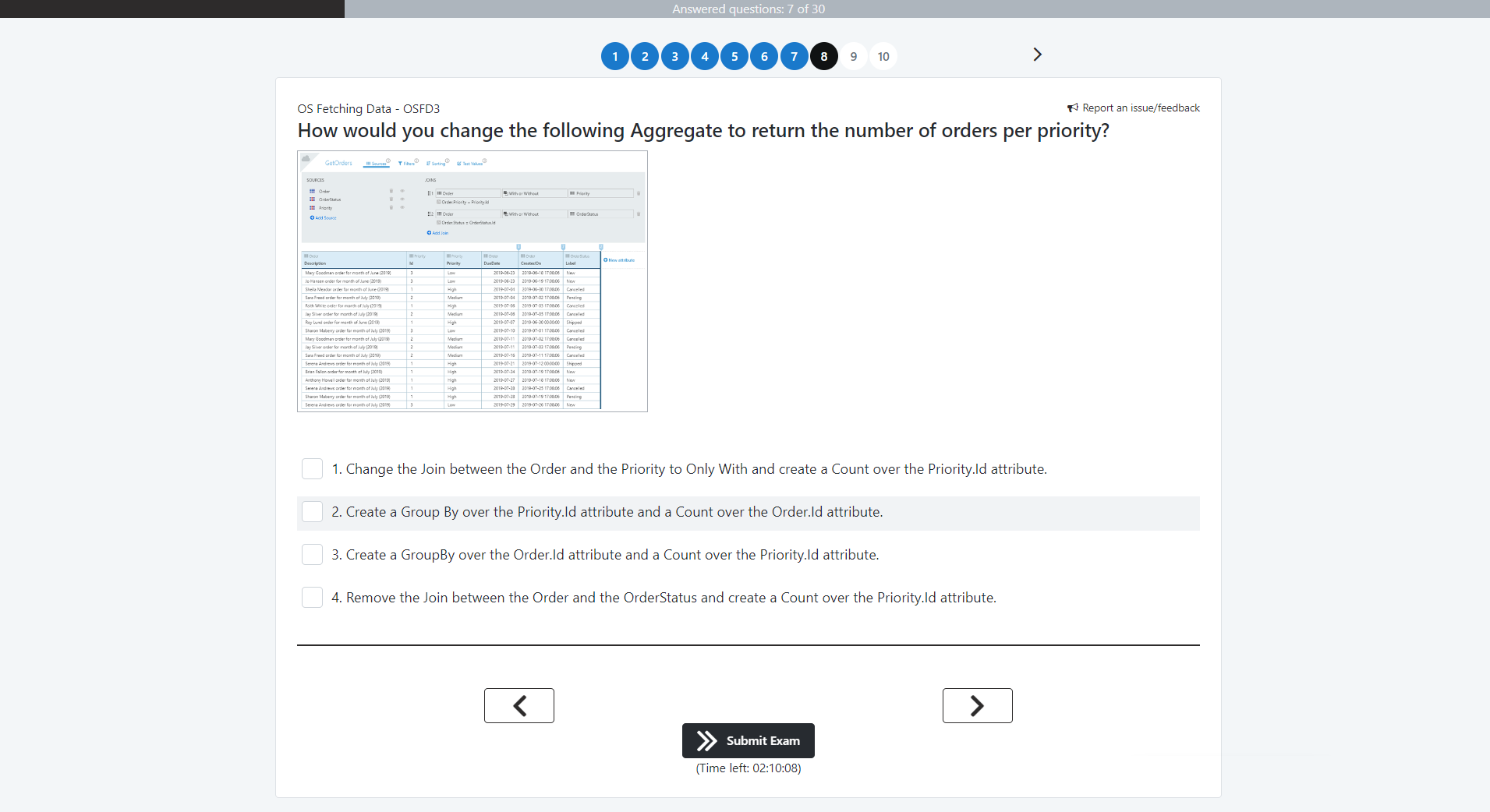Click the right chevron beside question numbers
Viewport: 1490px width, 812px height.
pyautogui.click(x=1037, y=55)
